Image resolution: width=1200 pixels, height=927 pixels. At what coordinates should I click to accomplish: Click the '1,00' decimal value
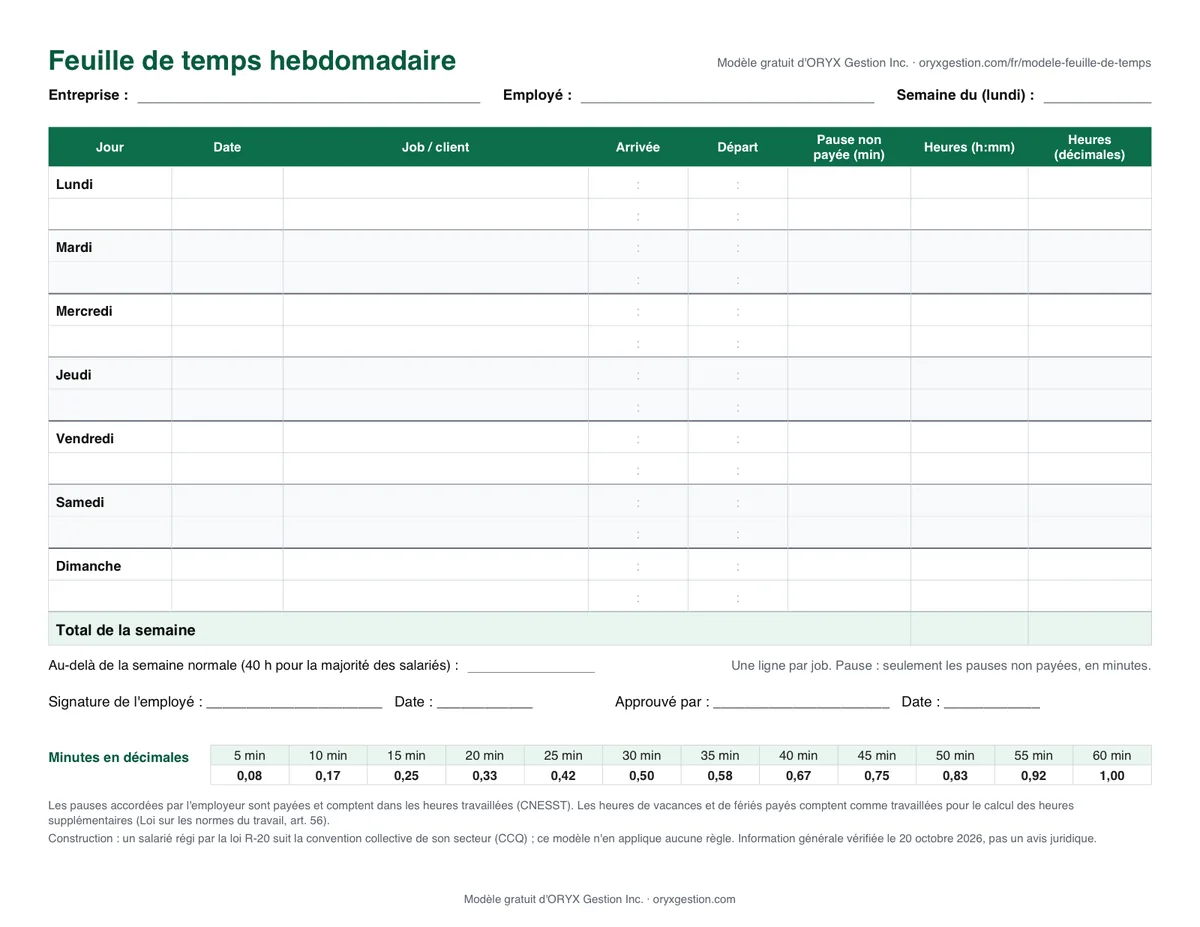[x=1112, y=775]
